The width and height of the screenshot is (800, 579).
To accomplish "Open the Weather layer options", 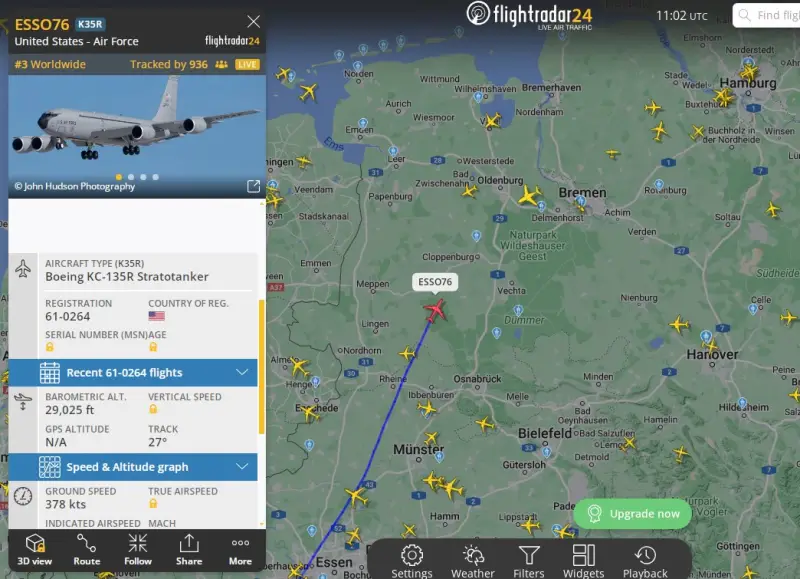I will click(x=472, y=561).
